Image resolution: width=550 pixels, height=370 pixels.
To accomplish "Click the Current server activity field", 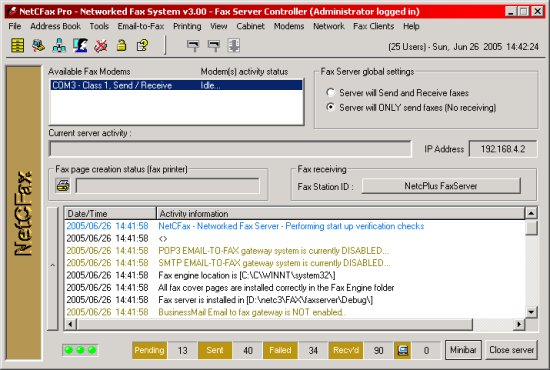I will pyautogui.click(x=230, y=149).
